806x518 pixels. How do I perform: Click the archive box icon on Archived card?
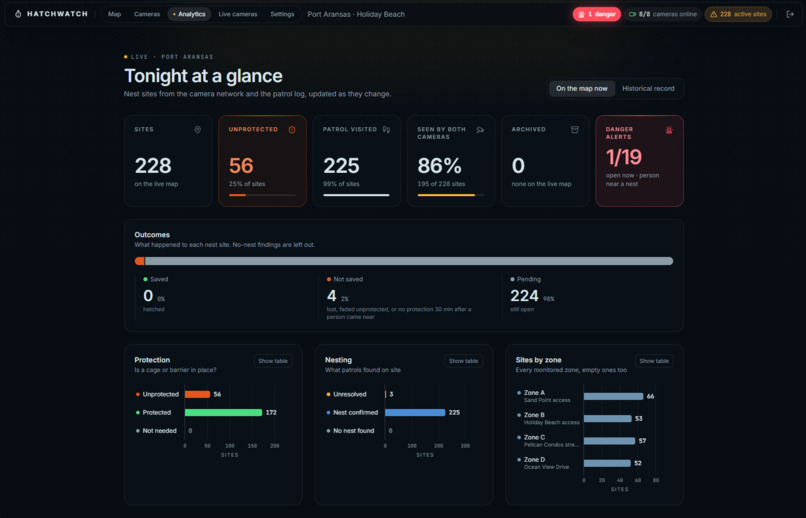coord(575,130)
